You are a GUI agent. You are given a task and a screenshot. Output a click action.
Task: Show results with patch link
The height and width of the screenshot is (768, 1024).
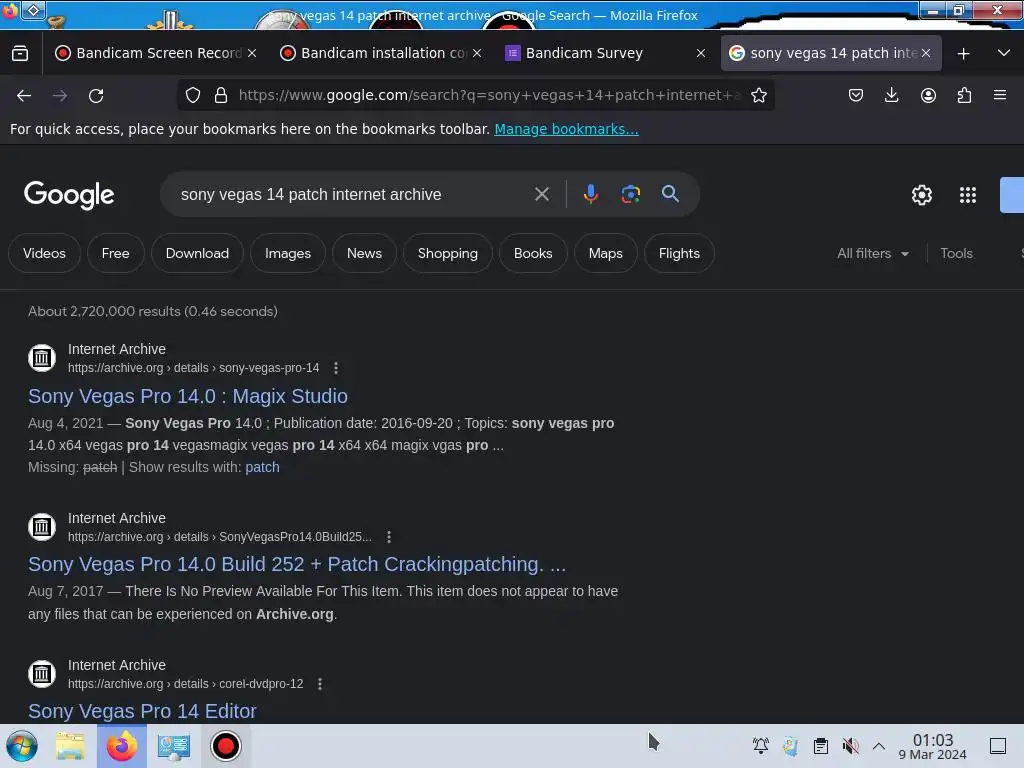(x=262, y=467)
